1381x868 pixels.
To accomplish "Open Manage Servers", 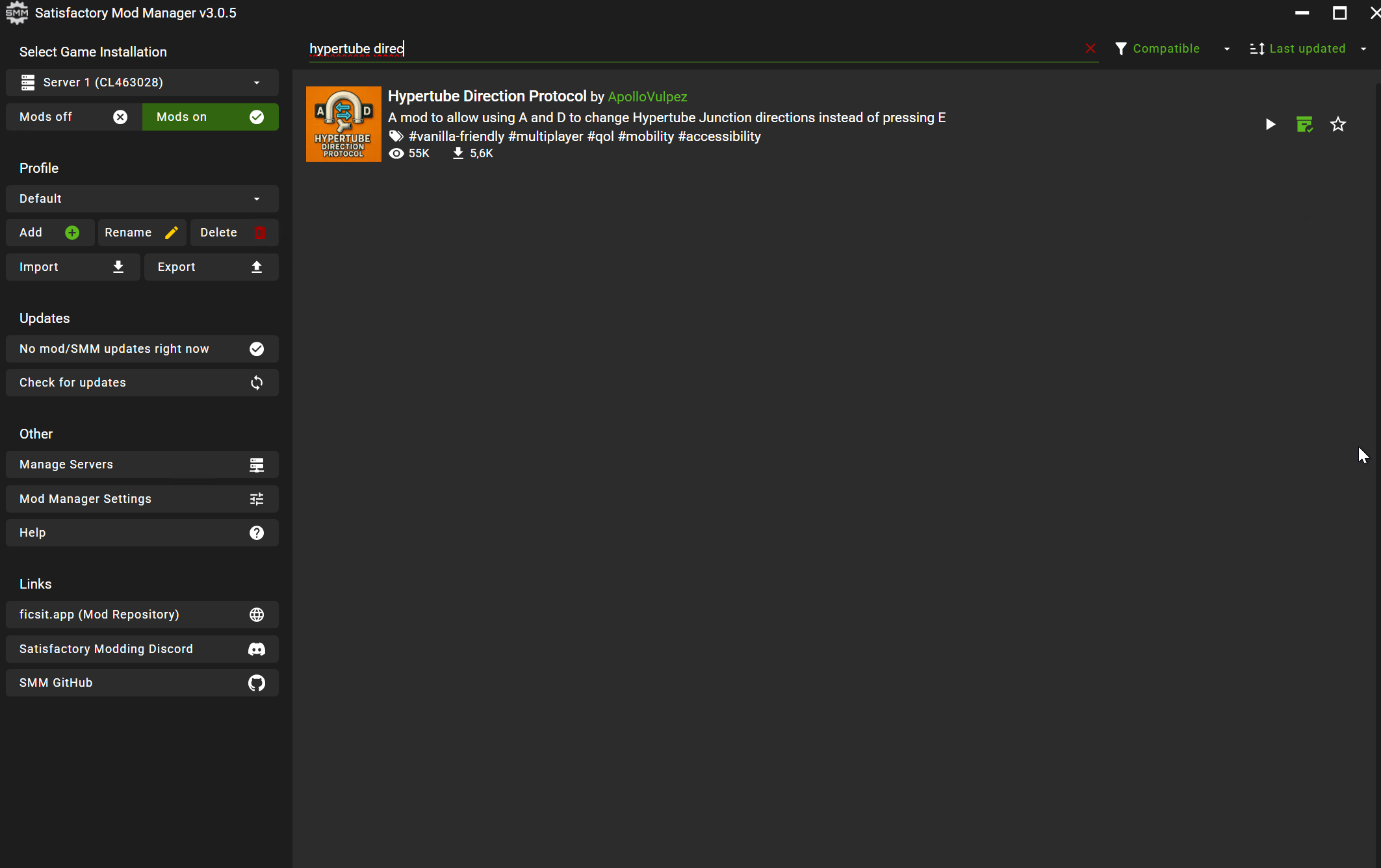I will point(142,465).
